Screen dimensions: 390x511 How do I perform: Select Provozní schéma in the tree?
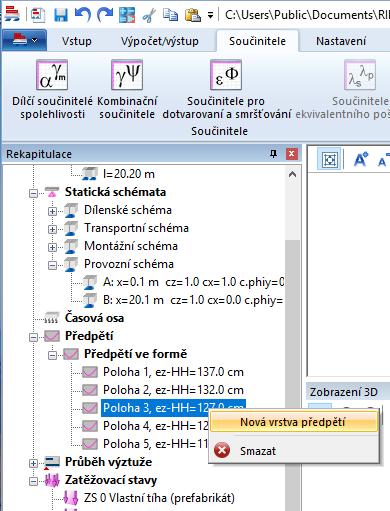[x=129, y=264]
